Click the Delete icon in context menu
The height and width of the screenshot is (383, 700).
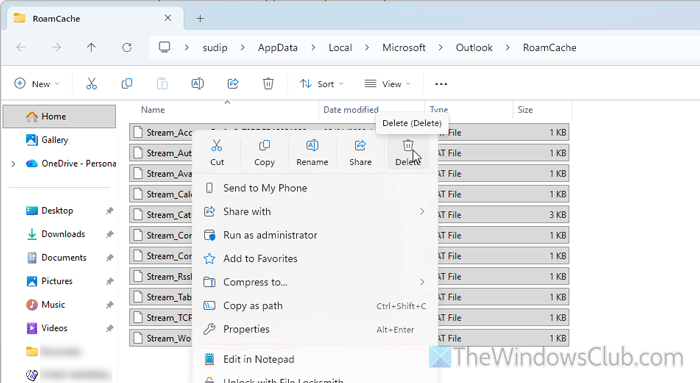coord(408,146)
